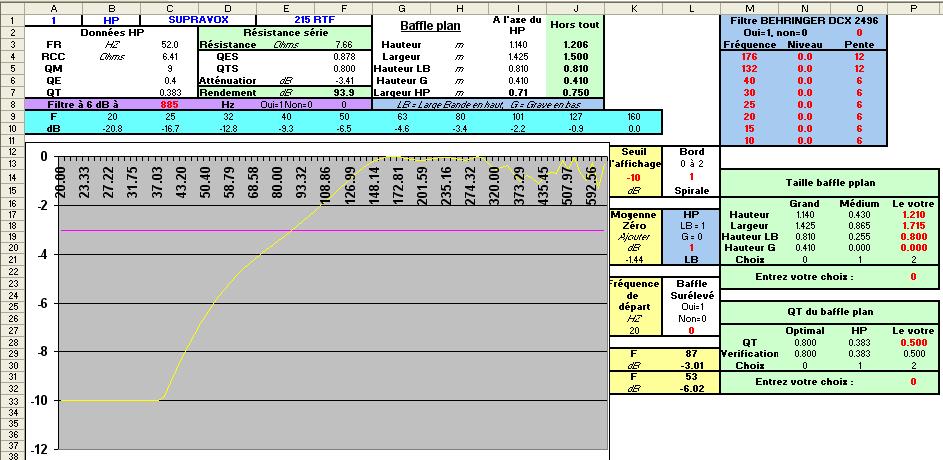943x460 pixels.
Task: Click the RCC value 6.41
Action: [170, 57]
